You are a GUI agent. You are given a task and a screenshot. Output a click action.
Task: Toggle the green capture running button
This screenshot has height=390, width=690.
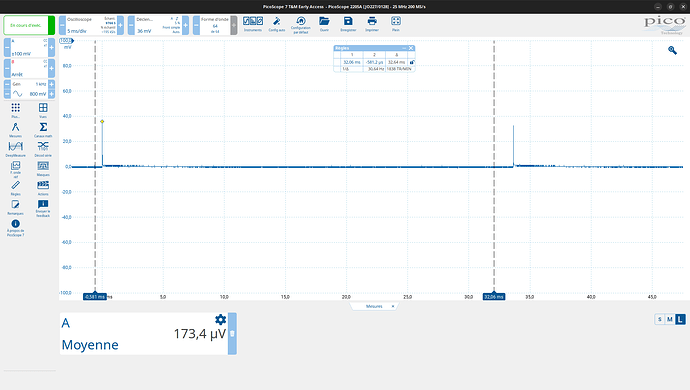29,25
